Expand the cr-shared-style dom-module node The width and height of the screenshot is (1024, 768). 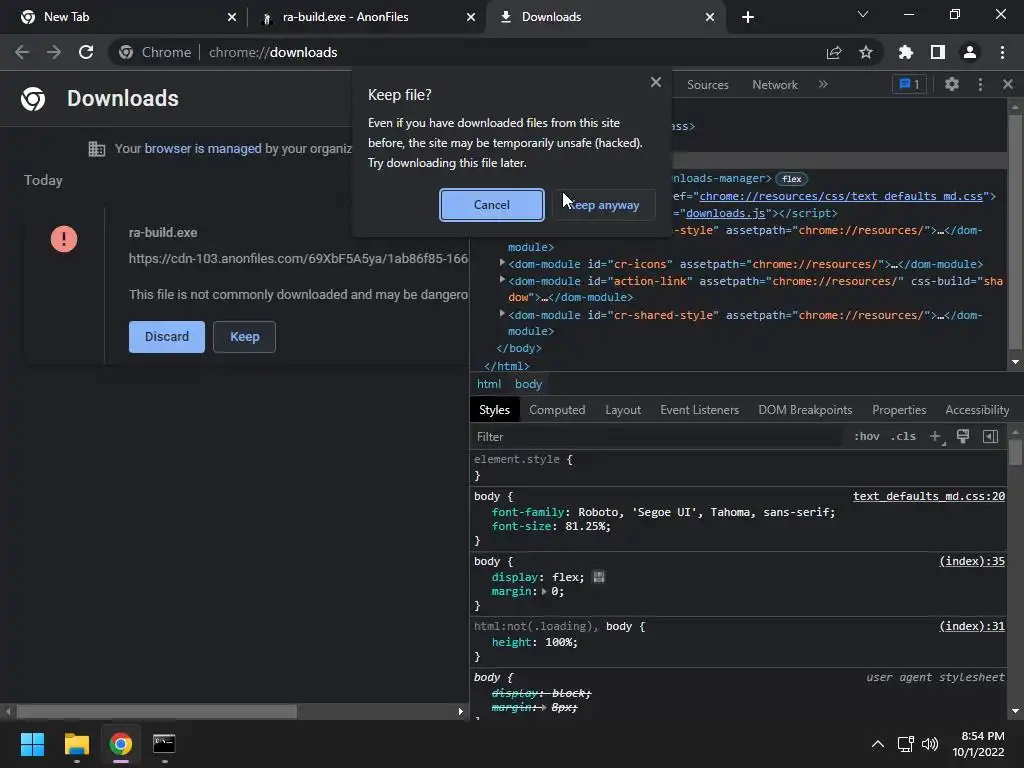point(502,313)
